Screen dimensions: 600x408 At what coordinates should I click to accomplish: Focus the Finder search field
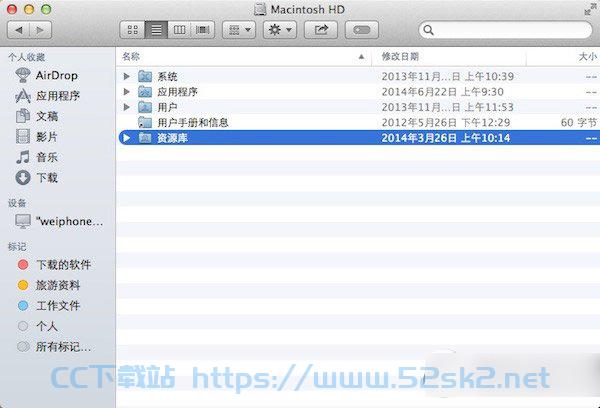pyautogui.click(x=505, y=30)
